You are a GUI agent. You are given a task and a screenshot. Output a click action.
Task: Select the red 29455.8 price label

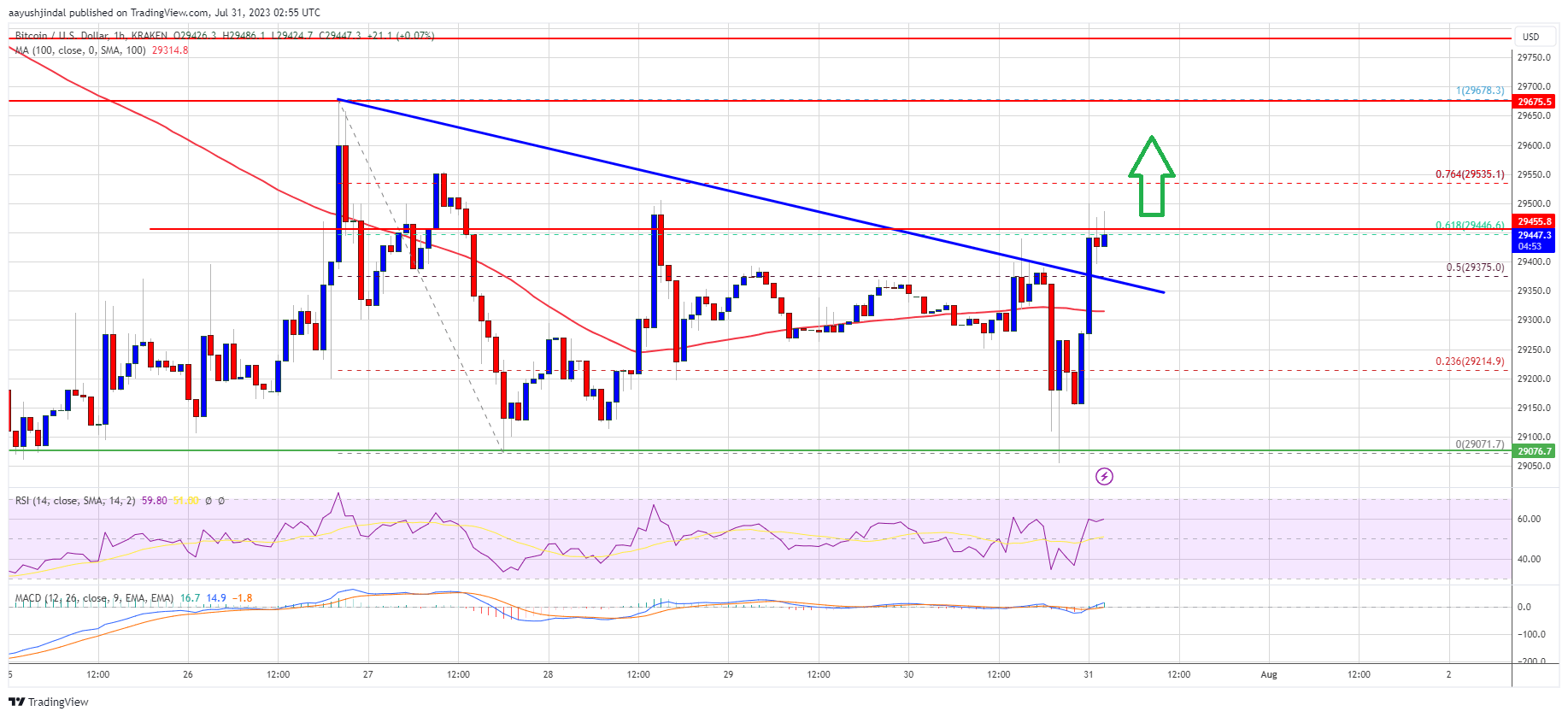coord(1535,221)
